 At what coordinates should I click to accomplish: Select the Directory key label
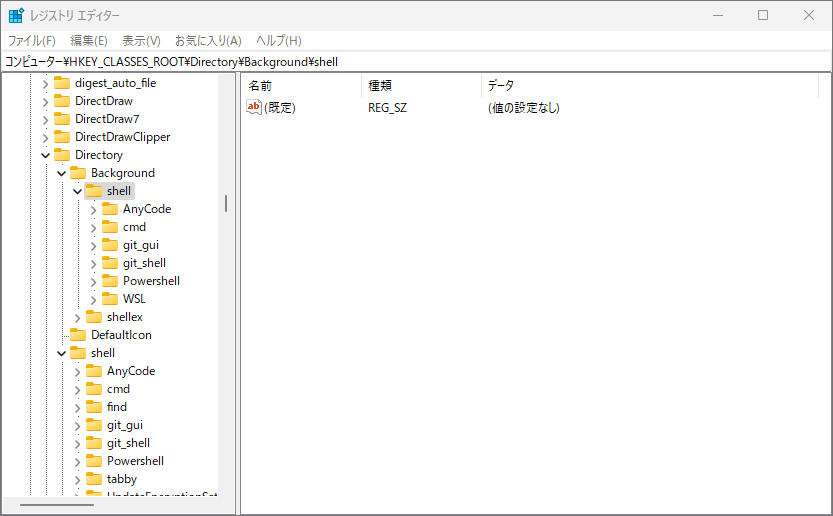(99, 155)
